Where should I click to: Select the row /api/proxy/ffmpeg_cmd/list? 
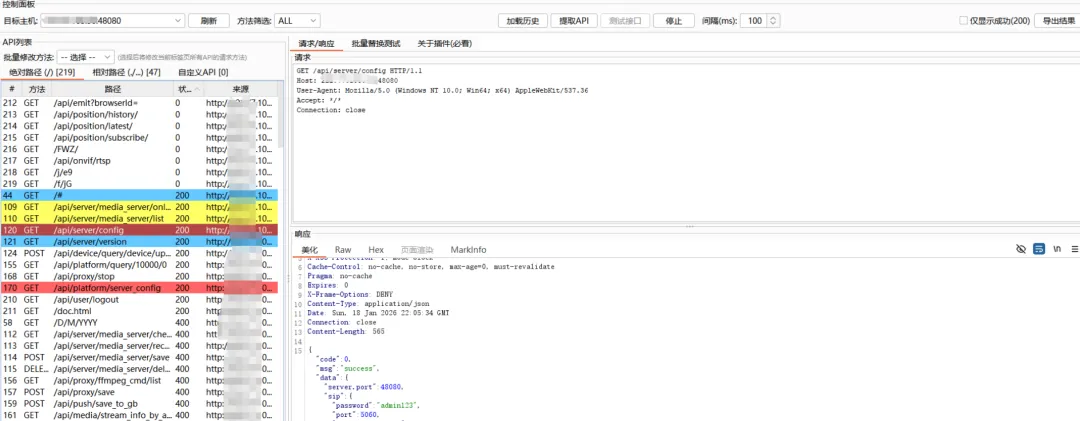pyautogui.click(x=138, y=380)
